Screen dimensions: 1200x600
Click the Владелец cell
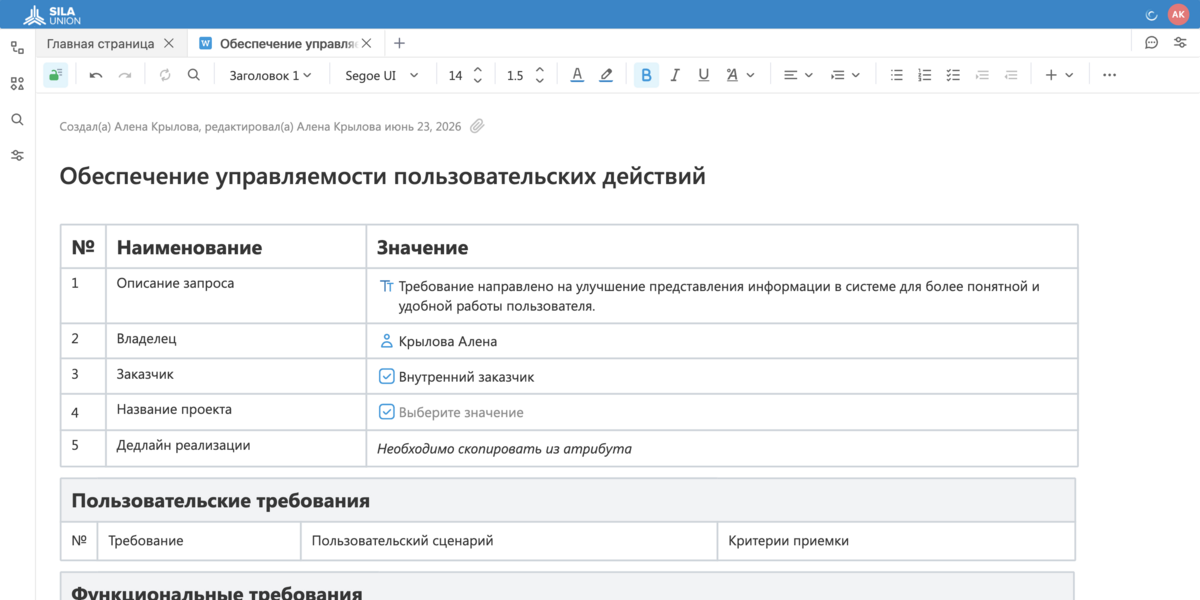pyautogui.click(x=236, y=341)
